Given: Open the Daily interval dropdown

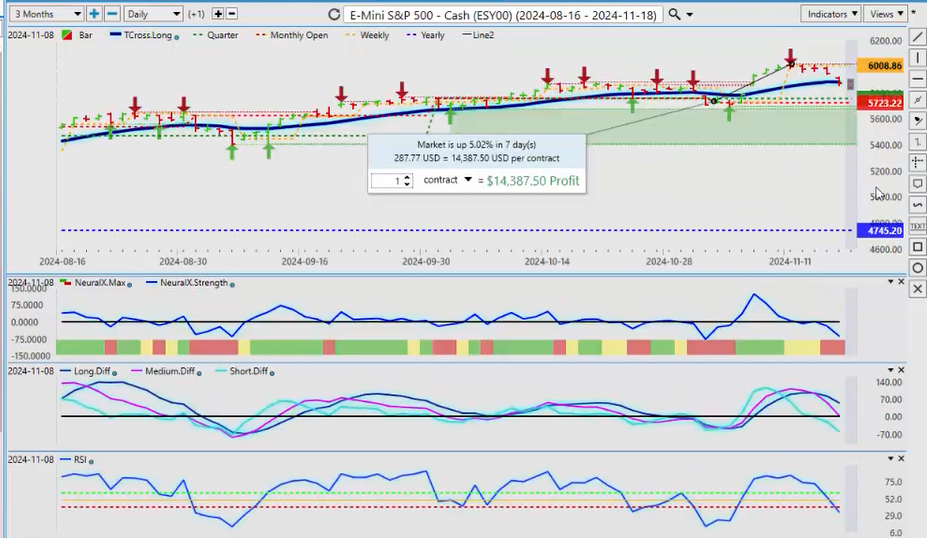Looking at the screenshot, I should (154, 14).
